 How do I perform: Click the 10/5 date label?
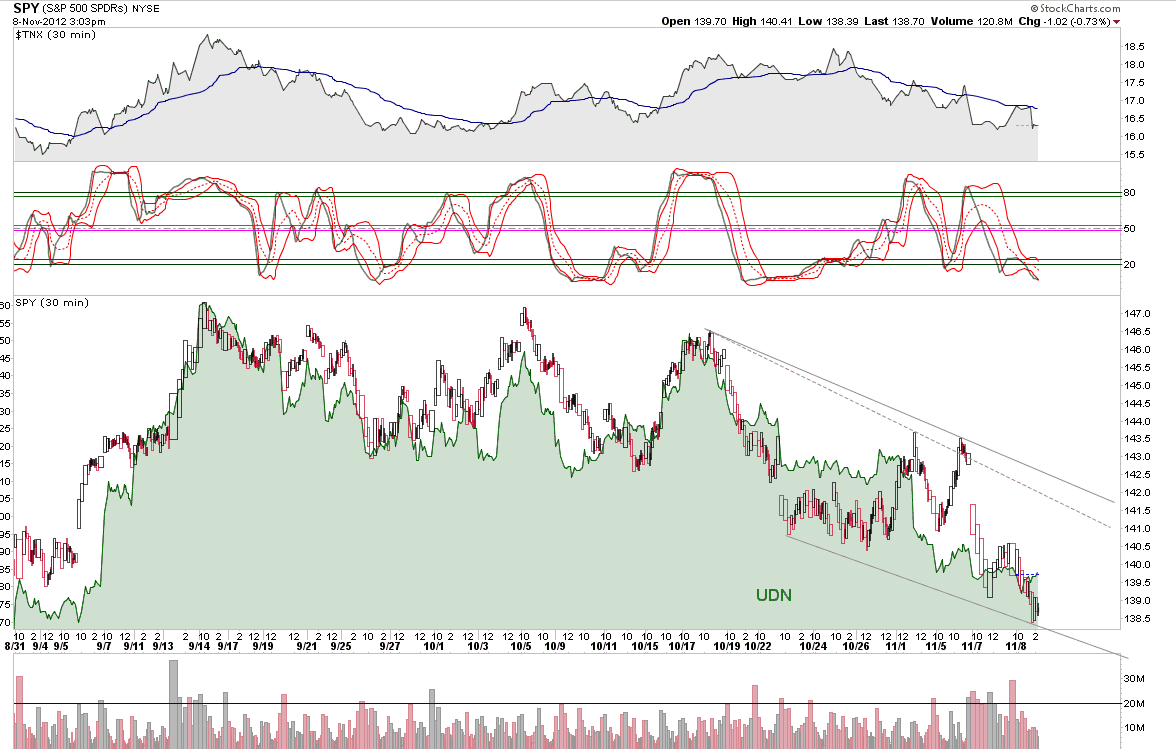(520, 646)
